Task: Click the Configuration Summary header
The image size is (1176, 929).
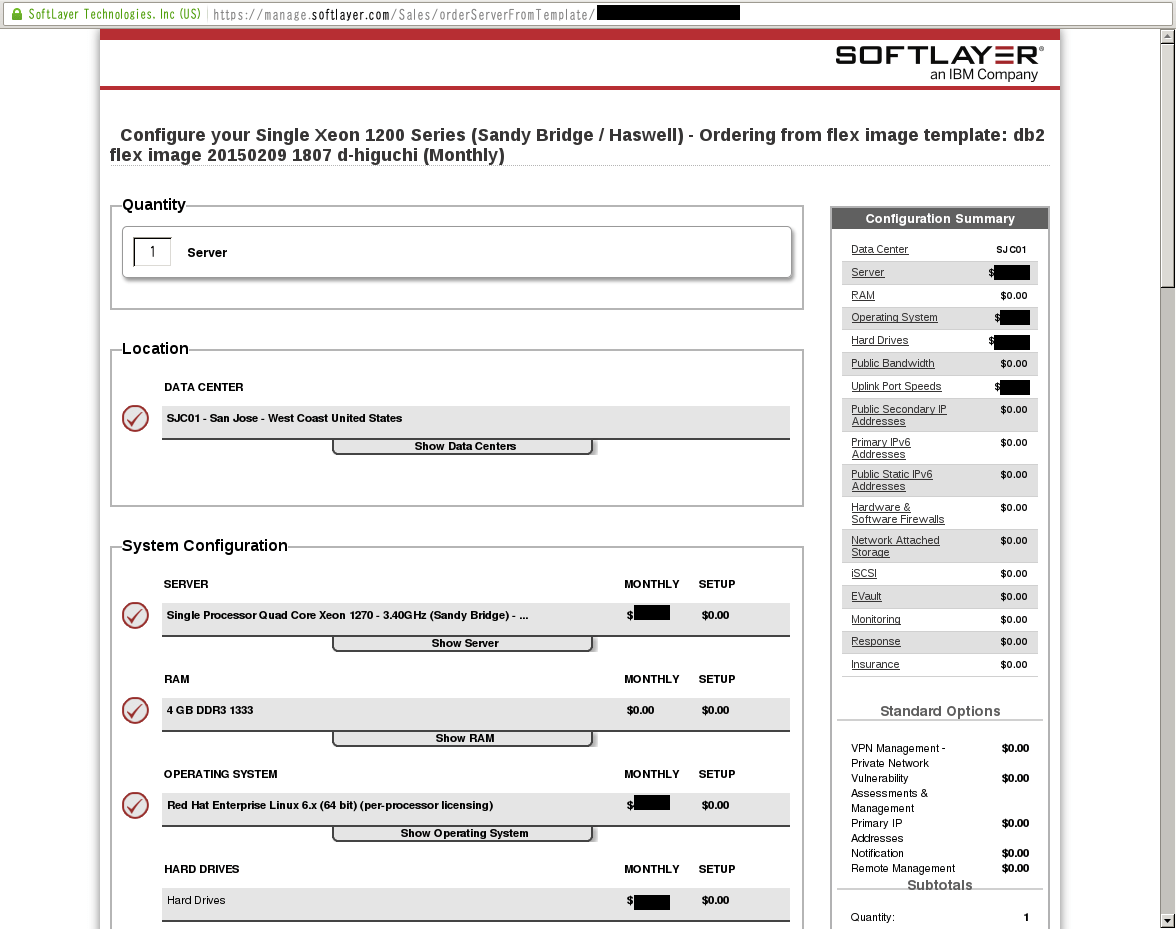Action: [x=940, y=219]
